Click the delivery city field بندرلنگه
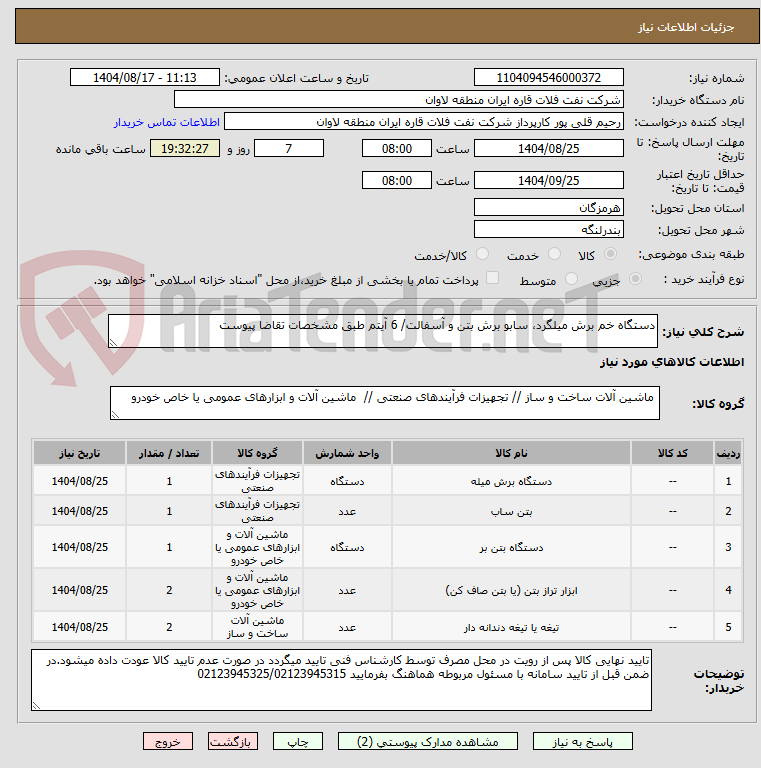The height and width of the screenshot is (768, 761). click(548, 229)
